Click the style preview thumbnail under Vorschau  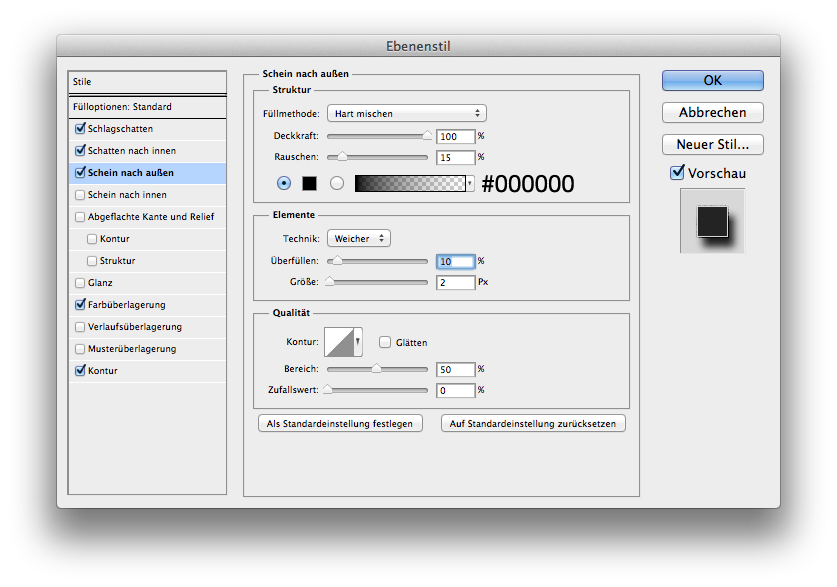coord(712,220)
